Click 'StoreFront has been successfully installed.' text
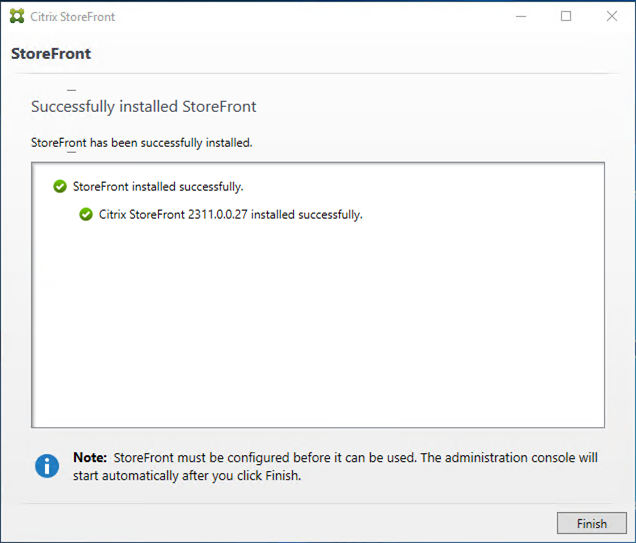 [x=142, y=143]
